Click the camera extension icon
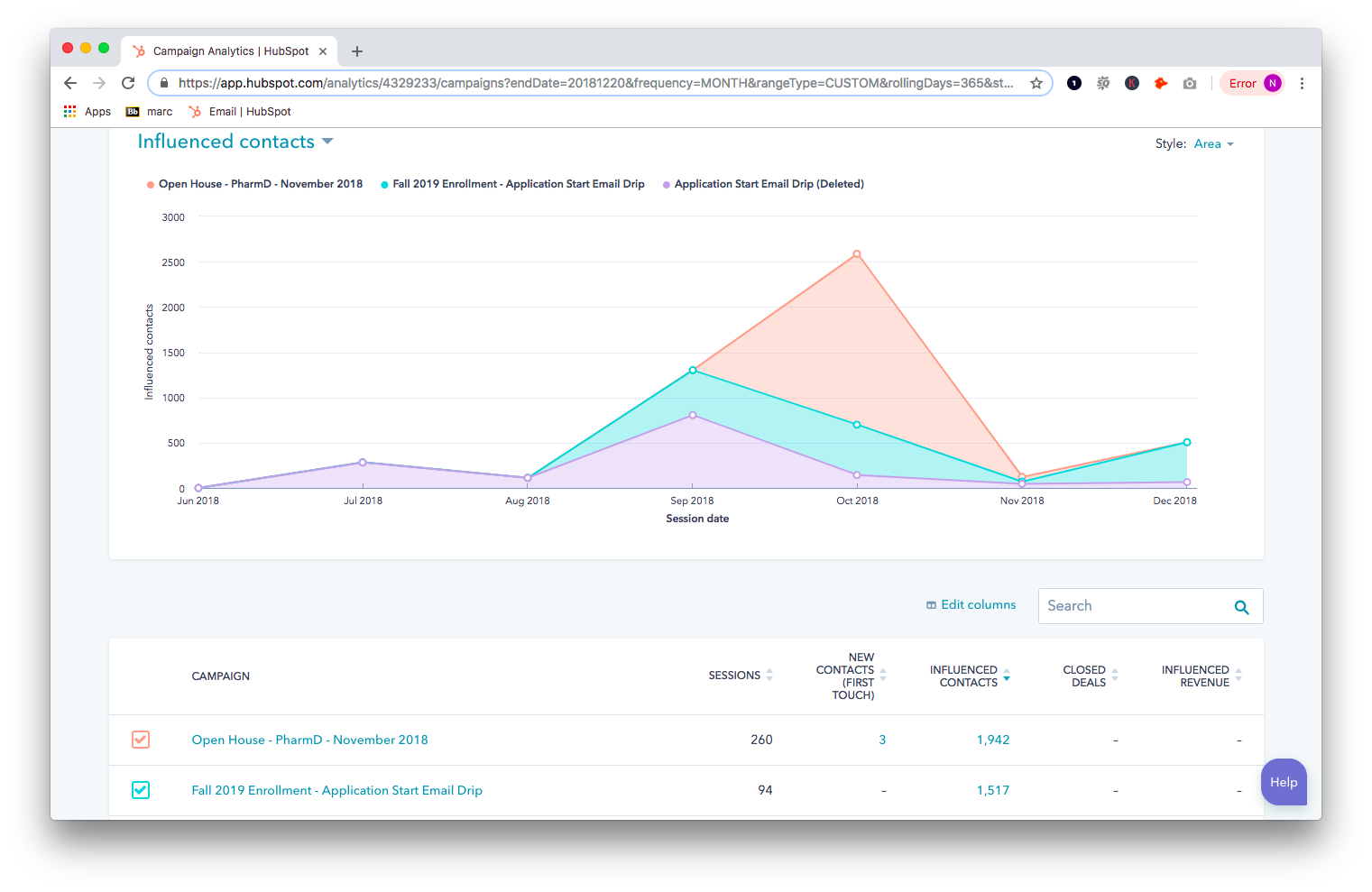Image resolution: width=1372 pixels, height=892 pixels. [x=1190, y=83]
